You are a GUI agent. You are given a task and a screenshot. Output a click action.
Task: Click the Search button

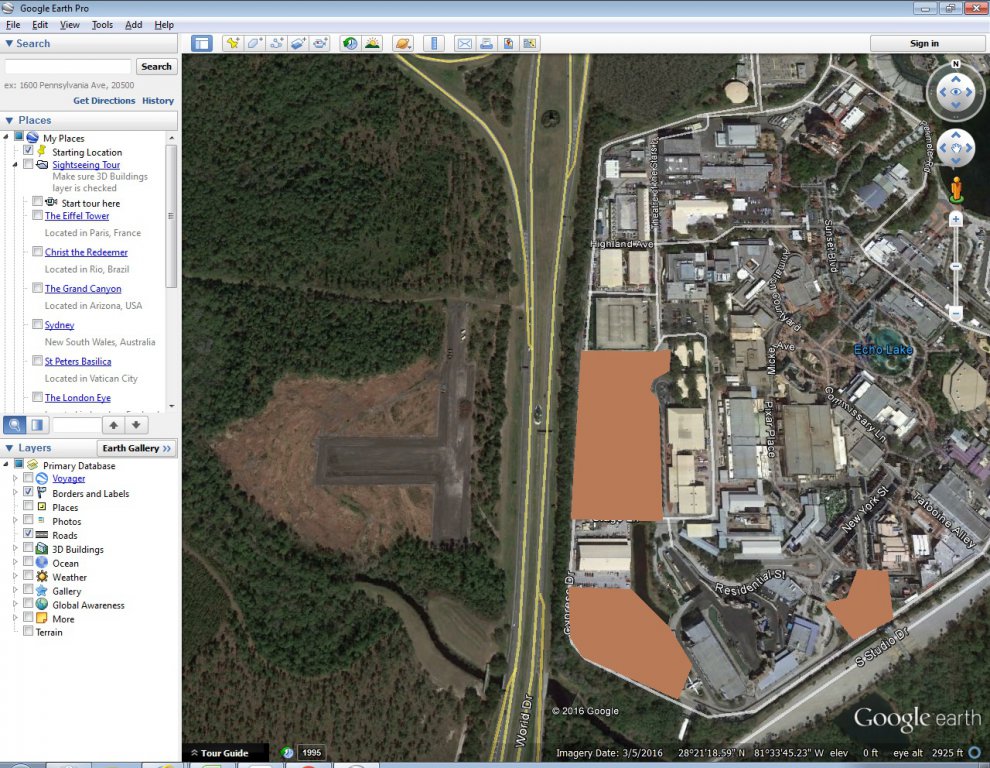(x=156, y=66)
